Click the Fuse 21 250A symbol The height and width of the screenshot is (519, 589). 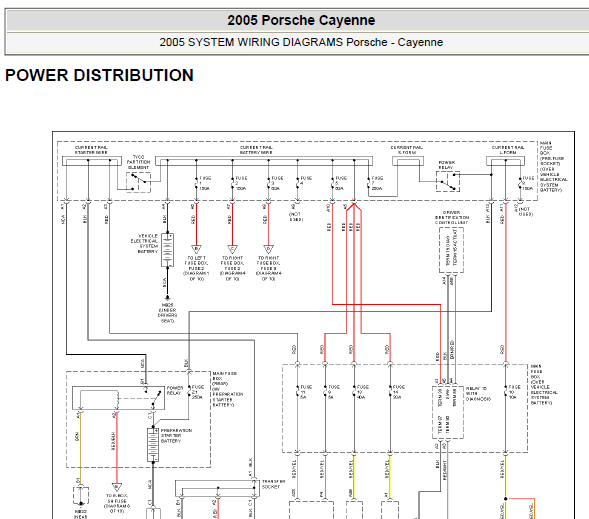[190, 392]
